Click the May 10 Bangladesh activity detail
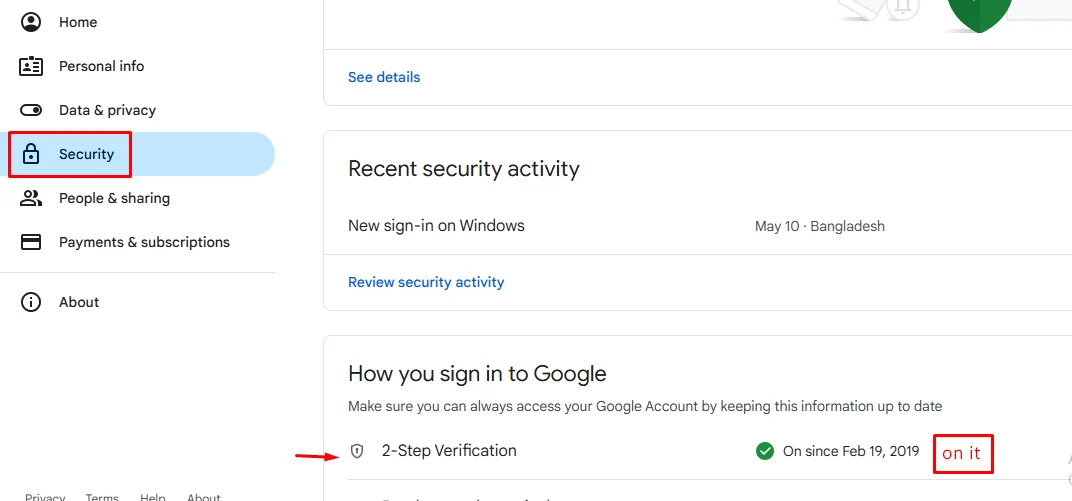 819,226
